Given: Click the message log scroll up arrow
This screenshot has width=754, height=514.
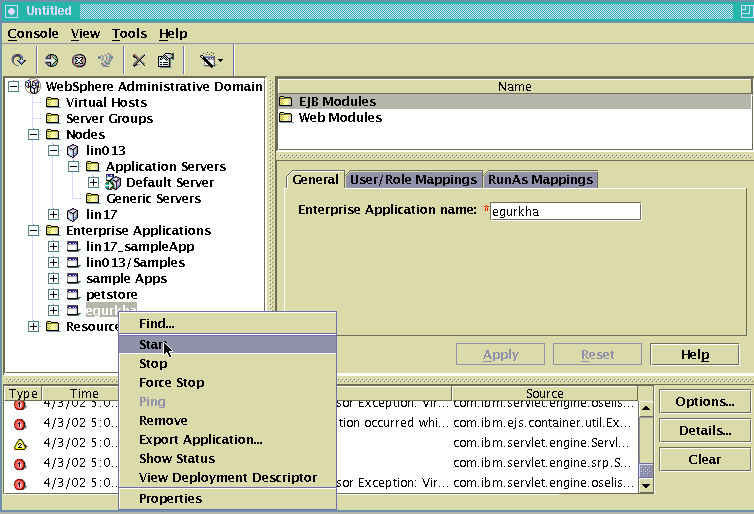Looking at the screenshot, I should pos(646,408).
